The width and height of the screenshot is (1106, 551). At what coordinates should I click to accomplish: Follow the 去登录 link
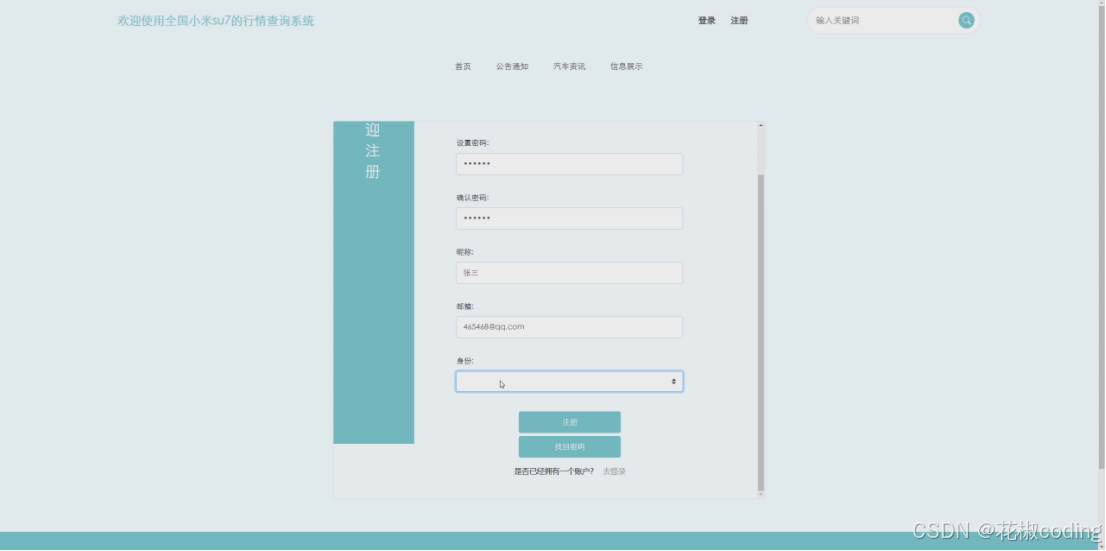click(x=614, y=471)
